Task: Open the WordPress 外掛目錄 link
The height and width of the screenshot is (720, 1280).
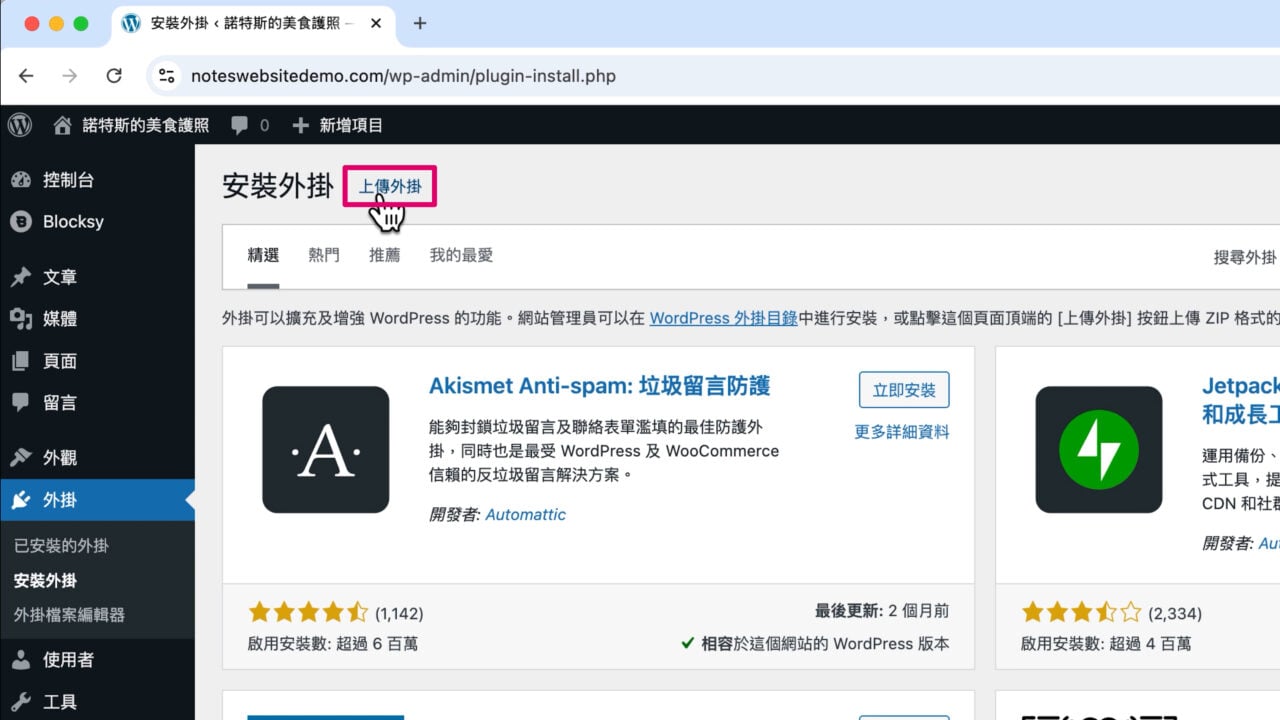Action: [723, 318]
